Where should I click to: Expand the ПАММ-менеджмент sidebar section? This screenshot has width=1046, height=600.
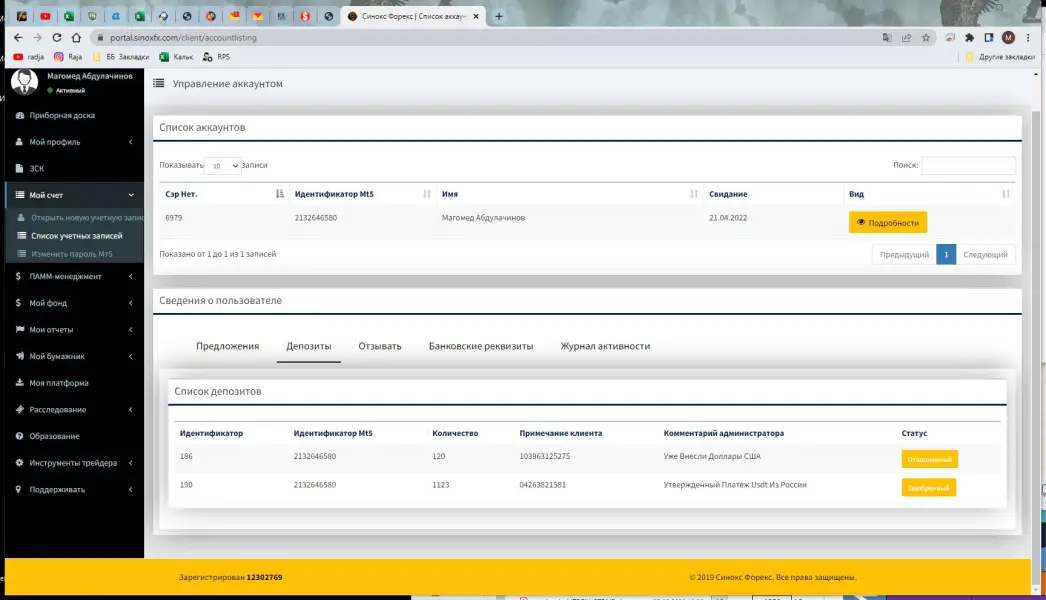tap(72, 276)
